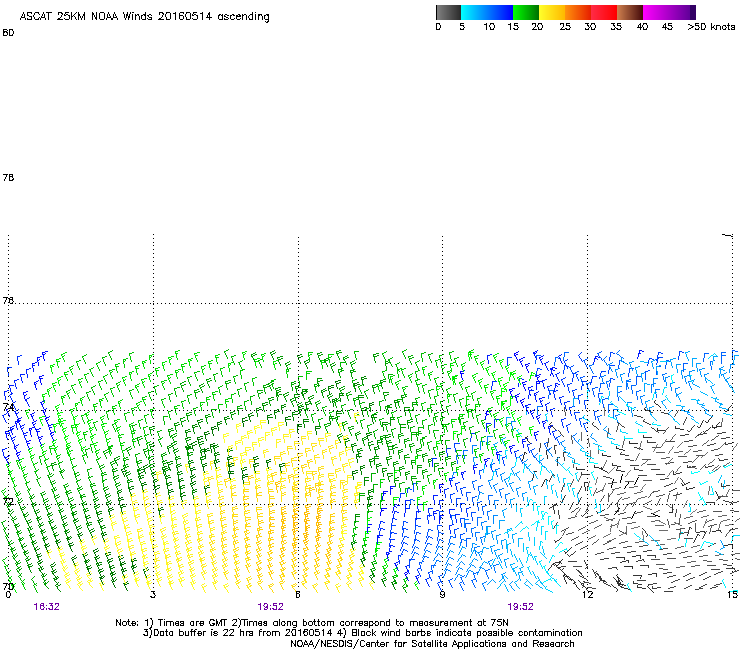The width and height of the screenshot is (740, 650).
Task: Click the purple '16:32' pass time label
Action: pyautogui.click(x=46, y=607)
